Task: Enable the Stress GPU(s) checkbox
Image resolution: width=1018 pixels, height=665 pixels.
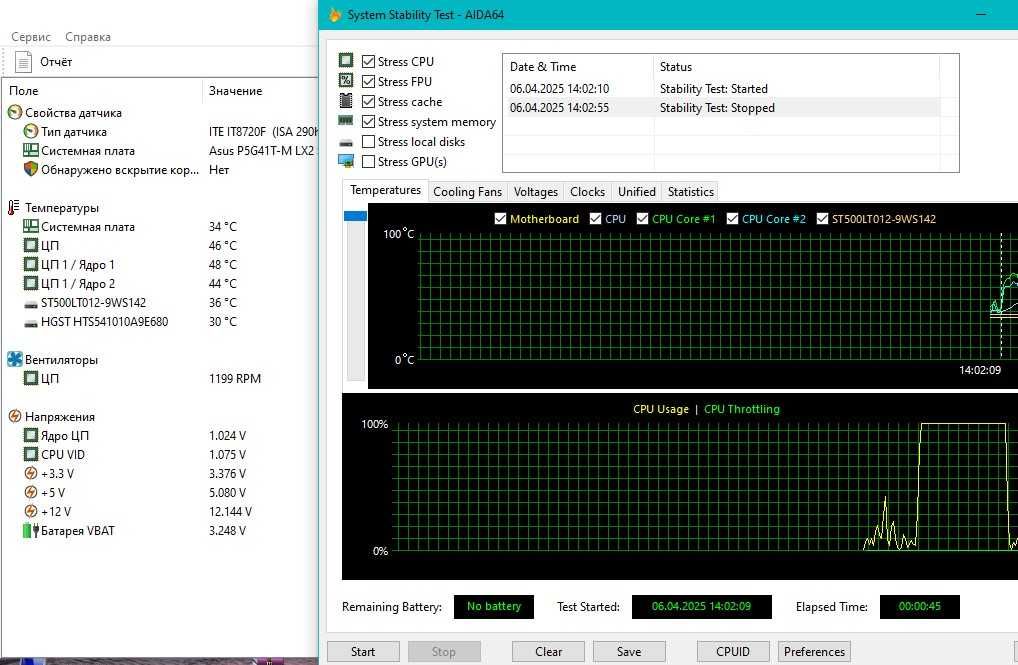Action: [369, 162]
